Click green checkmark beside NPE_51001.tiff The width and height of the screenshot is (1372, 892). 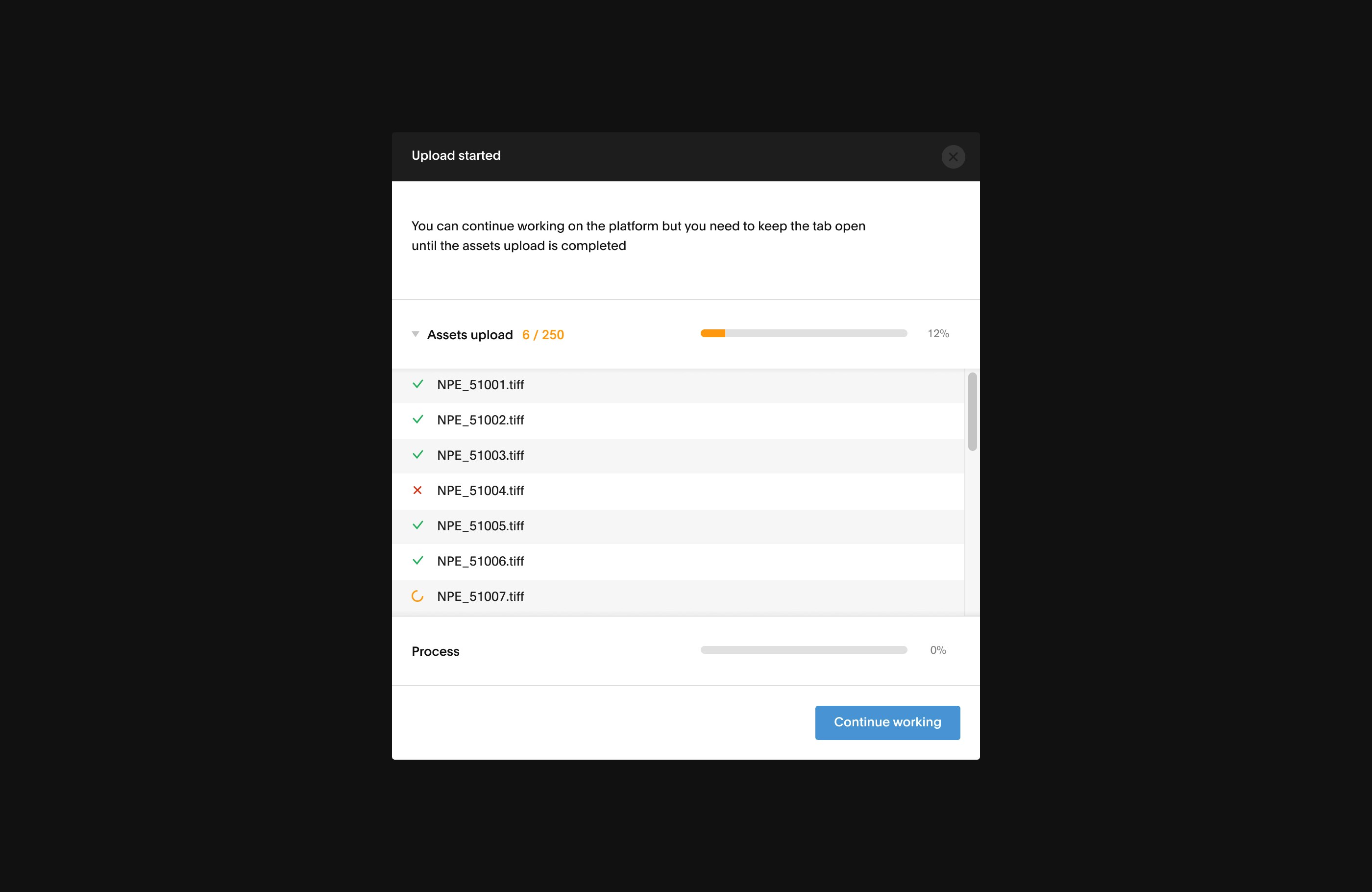coord(418,385)
